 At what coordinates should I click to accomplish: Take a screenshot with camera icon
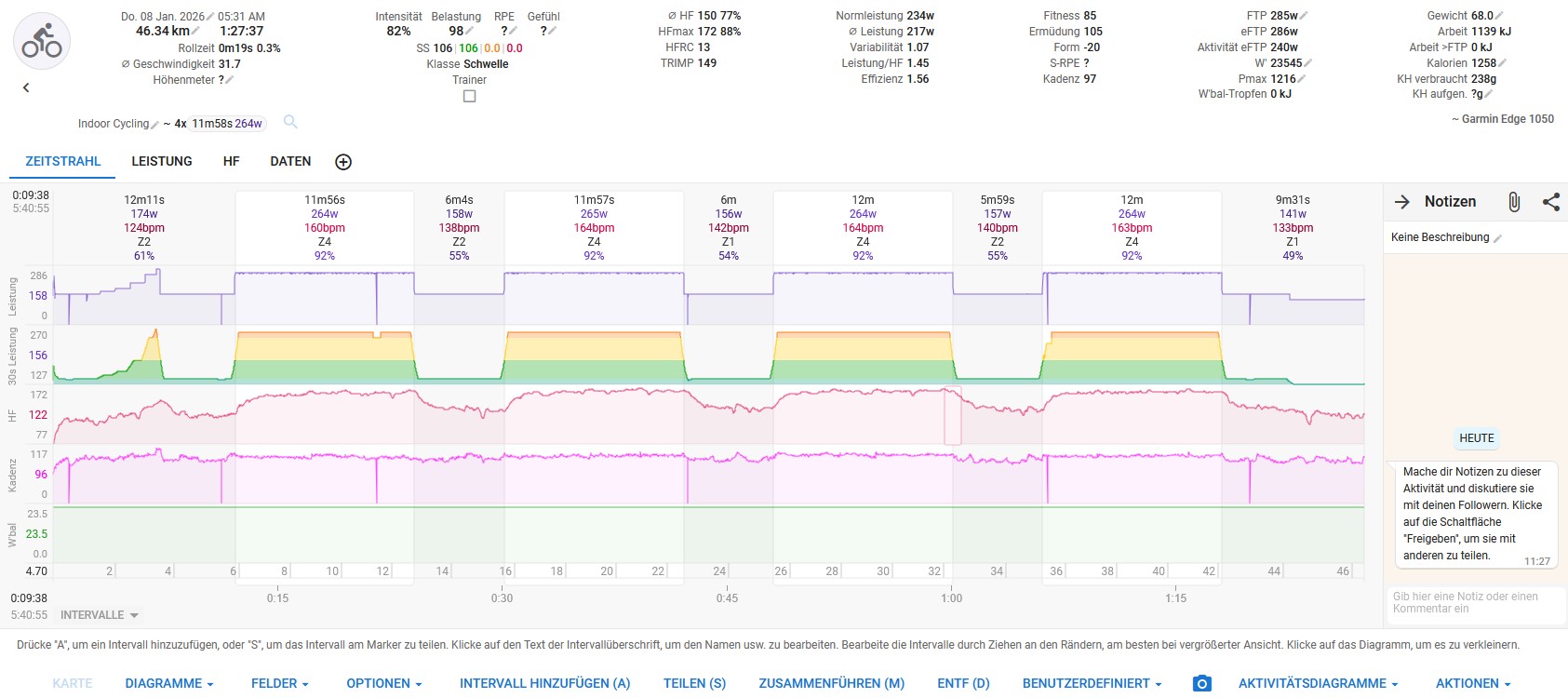(x=1202, y=684)
